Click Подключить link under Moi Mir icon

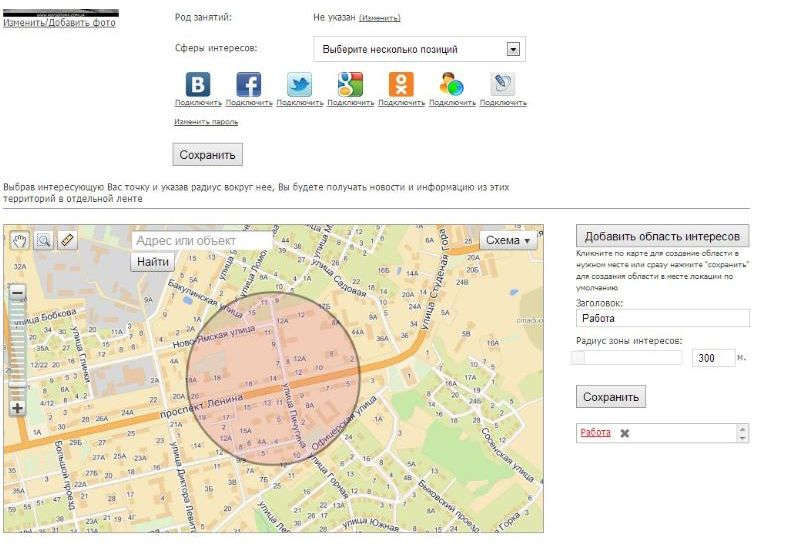(452, 103)
